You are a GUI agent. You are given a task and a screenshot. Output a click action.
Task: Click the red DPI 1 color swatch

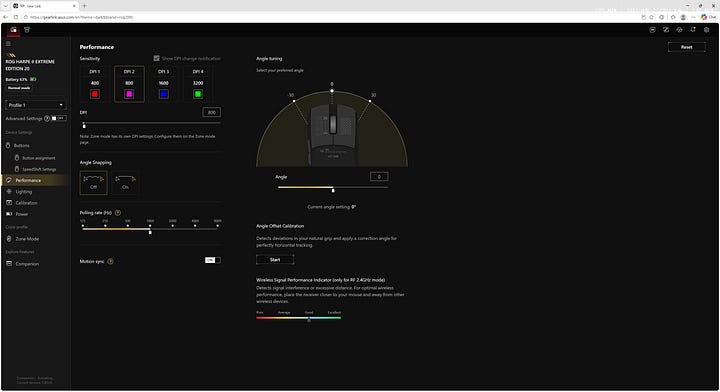[x=95, y=94]
